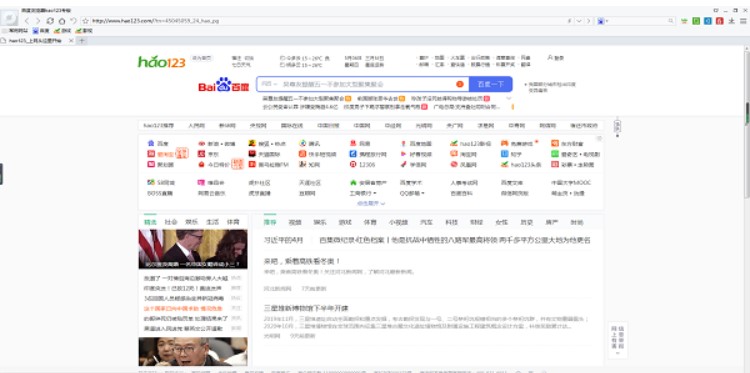Select the 历史 feed tab
Screen dimensions: 750x373
pyautogui.click(x=527, y=222)
